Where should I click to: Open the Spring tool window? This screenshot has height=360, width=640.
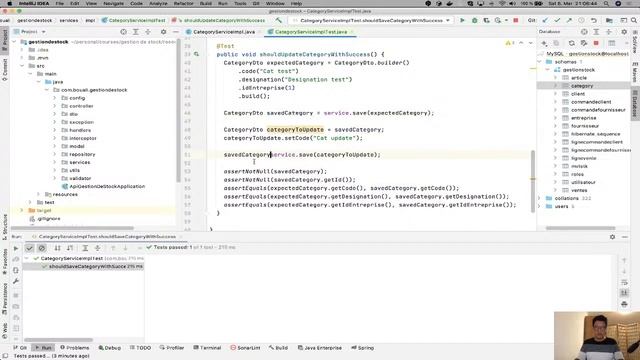pyautogui.click(x=362, y=348)
